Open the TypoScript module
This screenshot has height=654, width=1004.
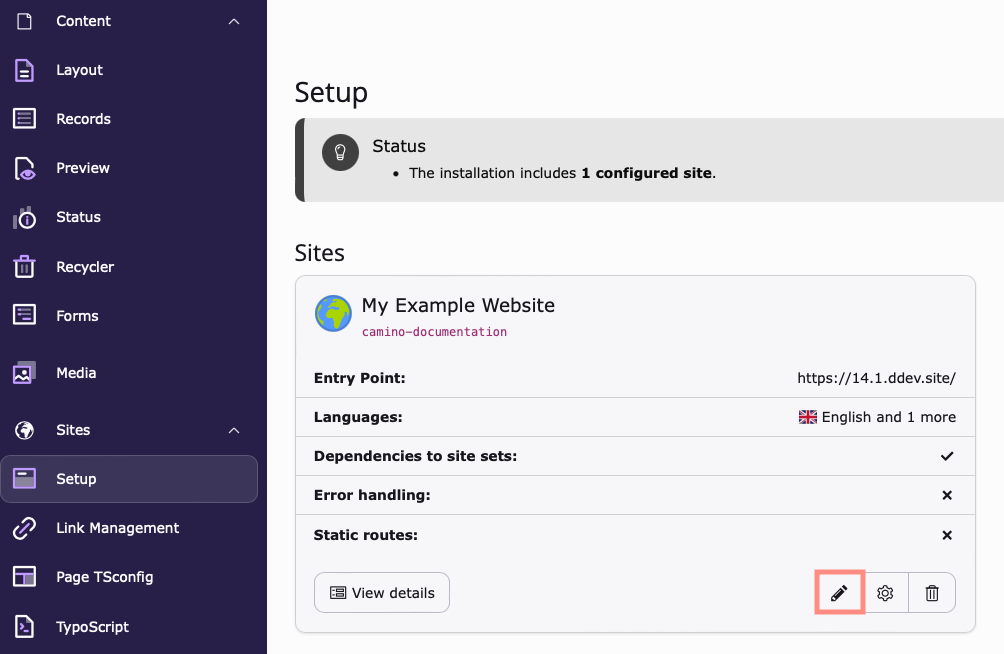(x=94, y=626)
